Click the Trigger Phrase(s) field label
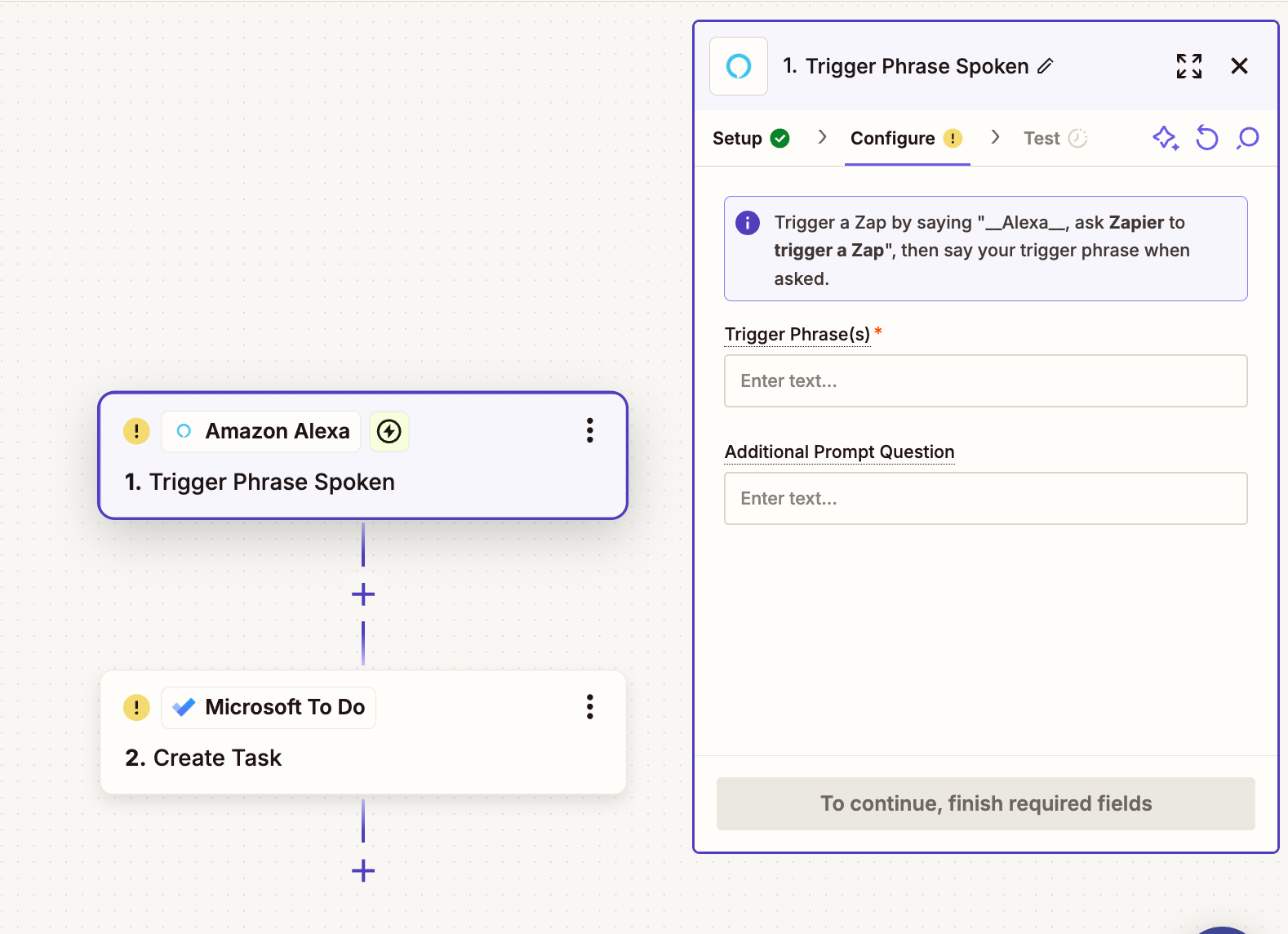This screenshot has width=1288, height=934. coord(797,335)
